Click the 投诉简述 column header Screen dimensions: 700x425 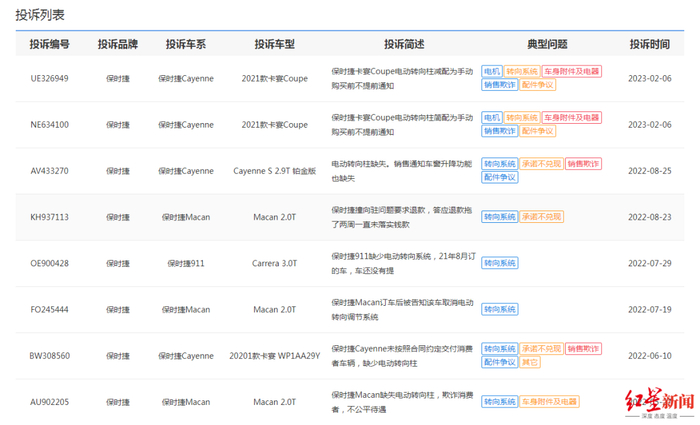click(404, 44)
